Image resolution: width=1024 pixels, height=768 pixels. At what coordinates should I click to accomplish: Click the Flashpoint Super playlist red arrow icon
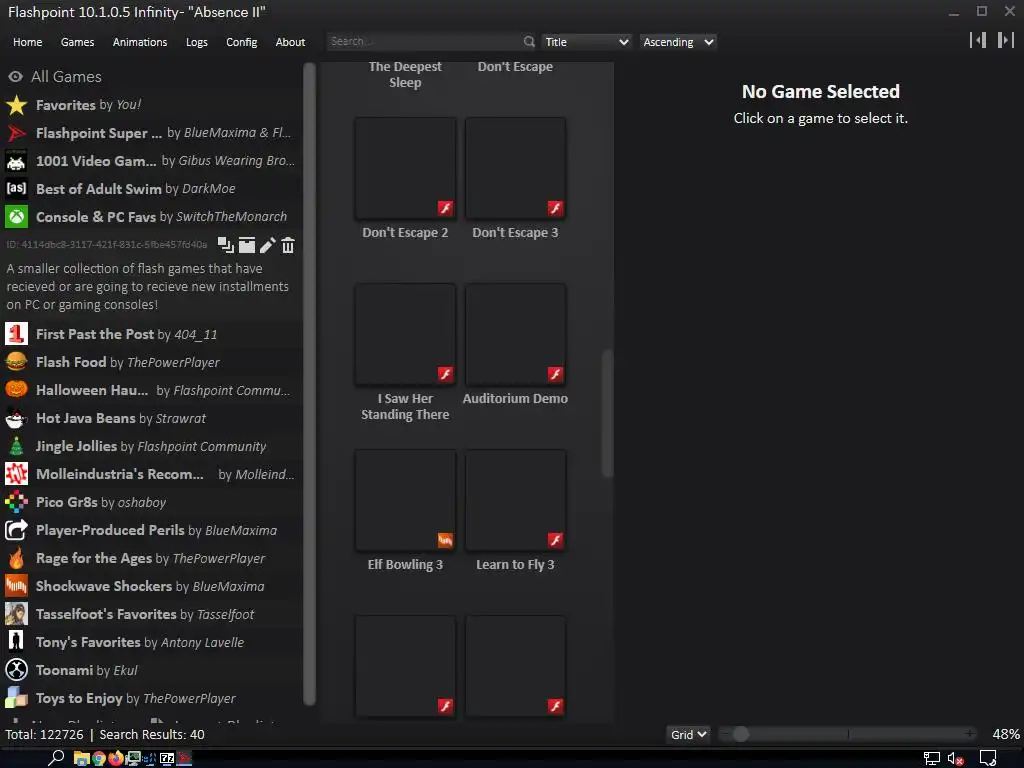point(16,133)
